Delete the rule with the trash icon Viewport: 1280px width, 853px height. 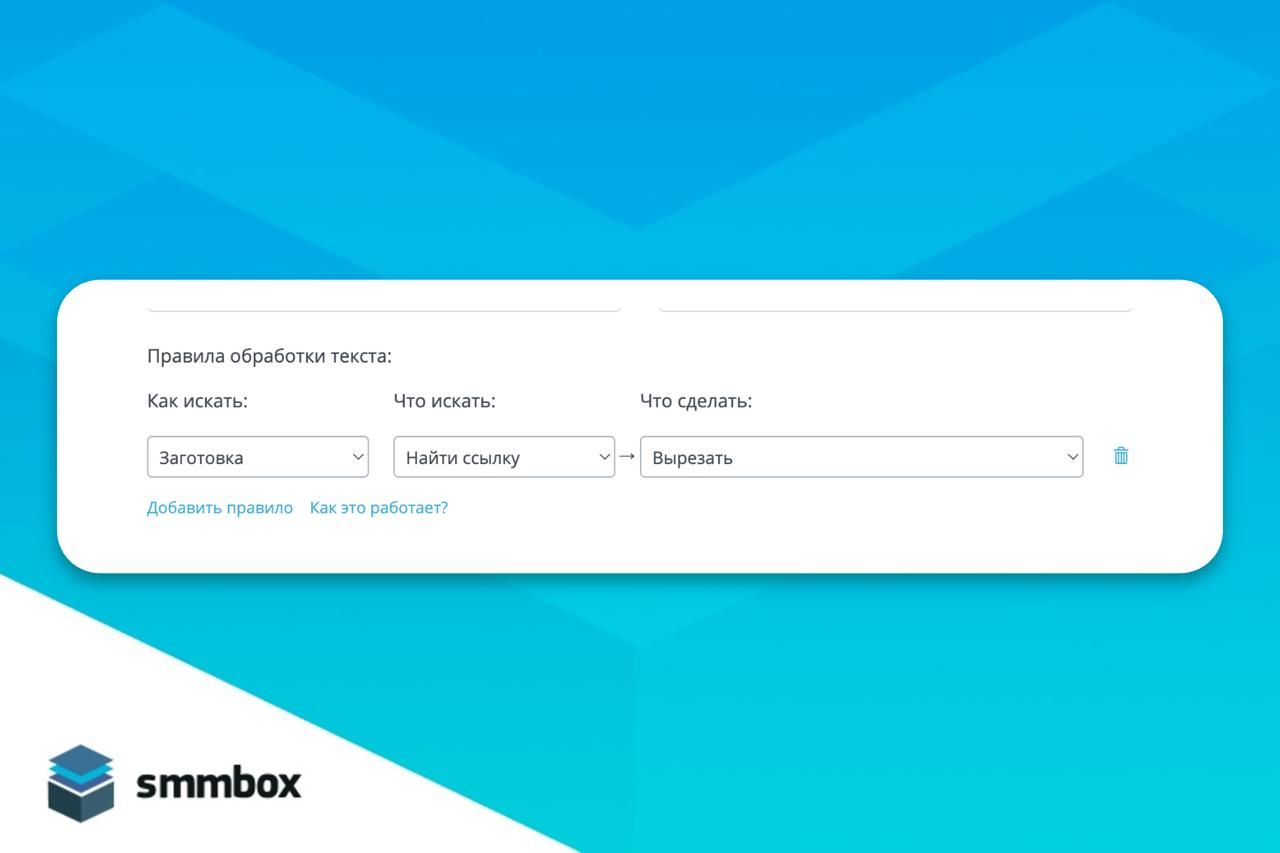[1121, 456]
